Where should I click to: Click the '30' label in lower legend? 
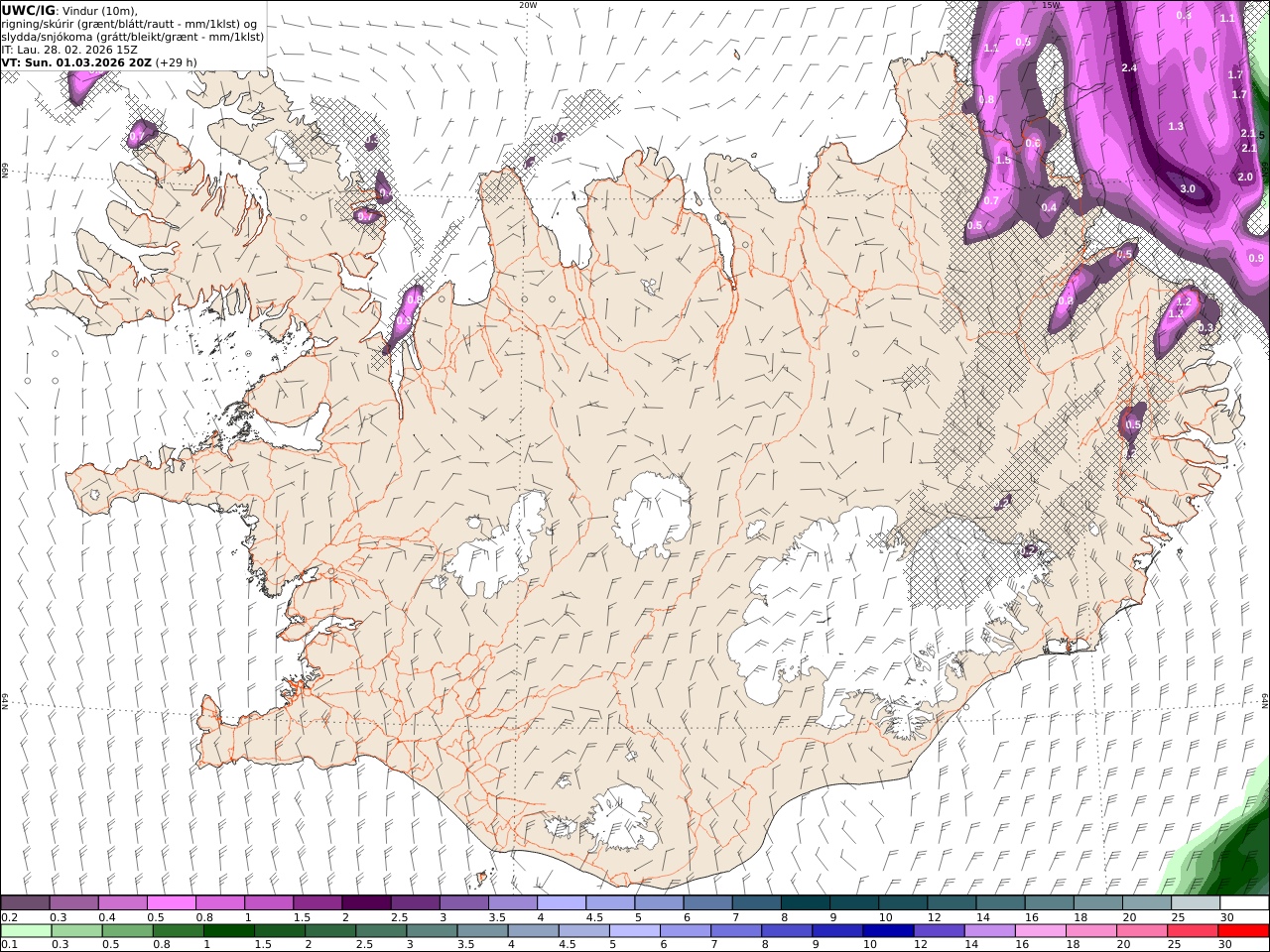[1226, 945]
